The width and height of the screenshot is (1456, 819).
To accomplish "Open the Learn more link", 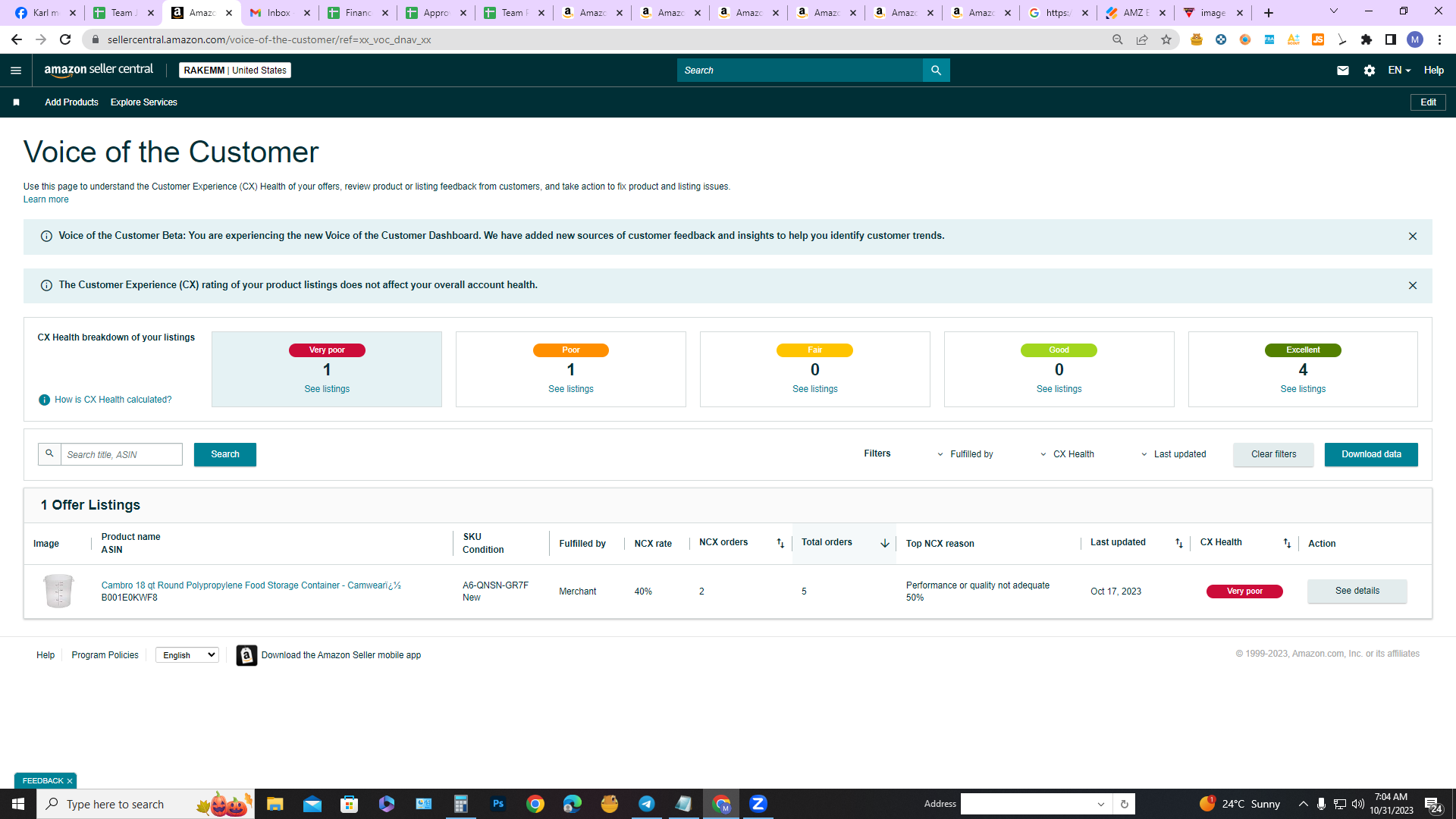I will (45, 199).
